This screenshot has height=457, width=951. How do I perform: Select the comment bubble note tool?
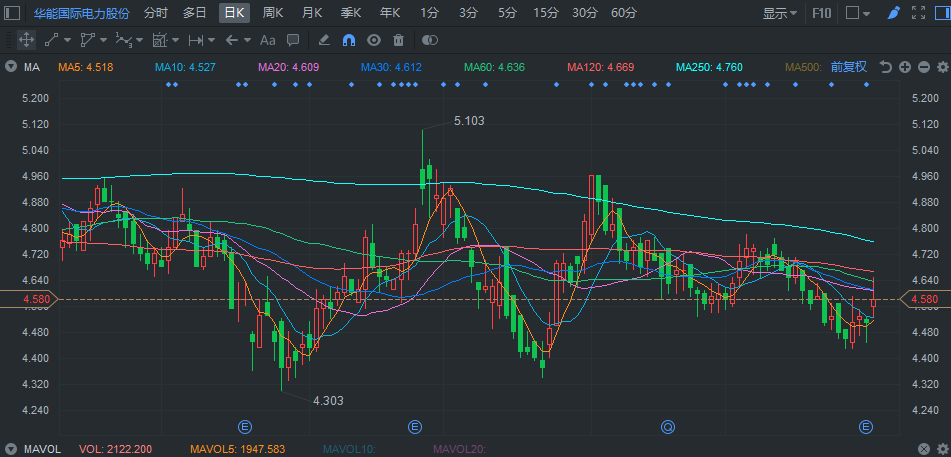click(x=293, y=40)
